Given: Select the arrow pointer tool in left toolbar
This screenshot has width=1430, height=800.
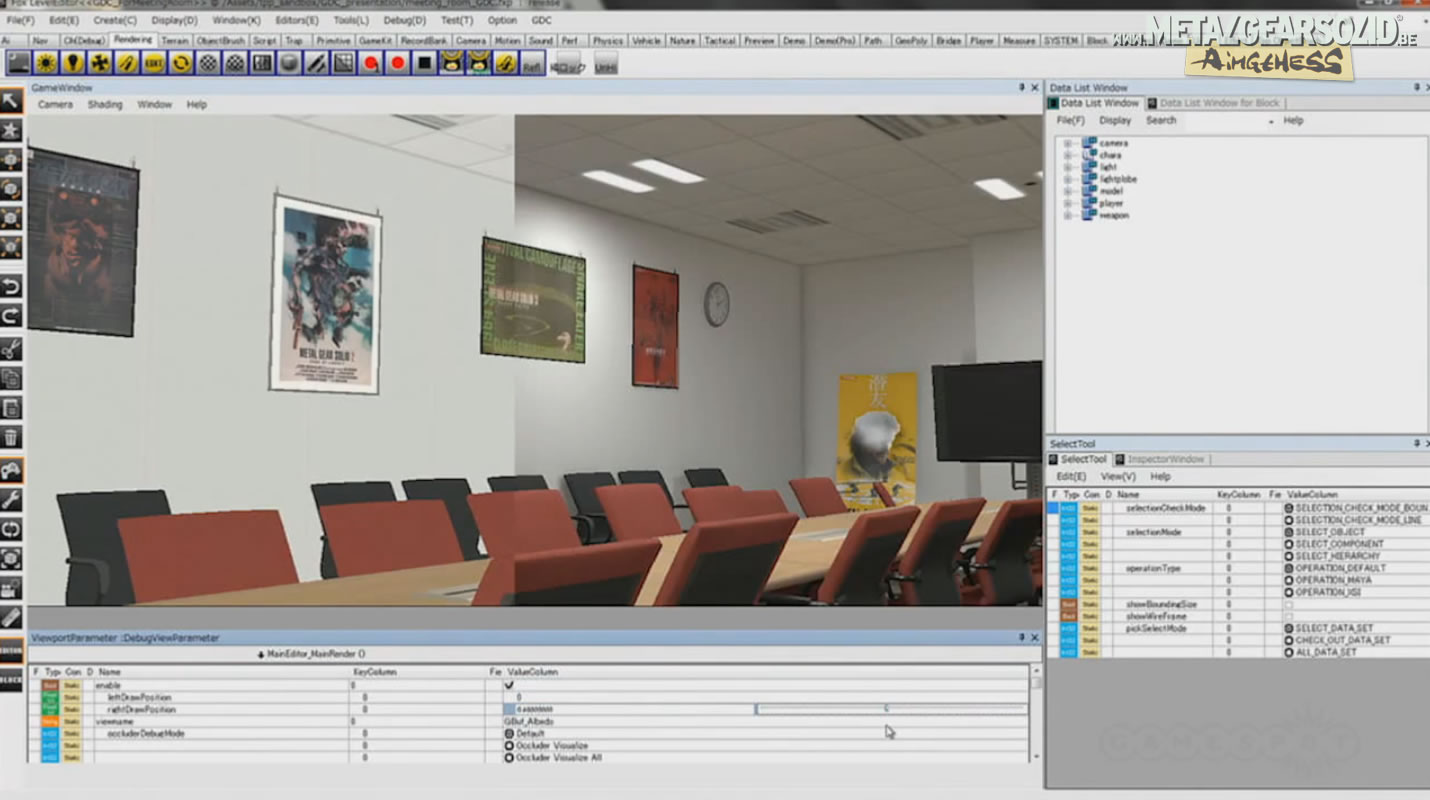Looking at the screenshot, I should [x=11, y=101].
